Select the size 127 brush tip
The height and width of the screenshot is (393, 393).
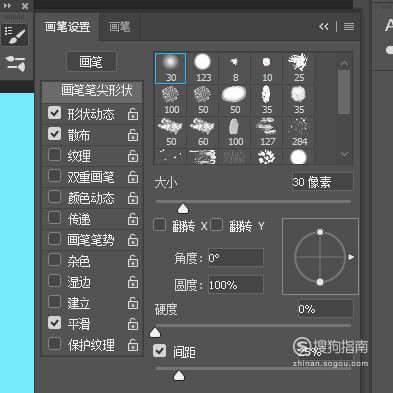point(267,132)
